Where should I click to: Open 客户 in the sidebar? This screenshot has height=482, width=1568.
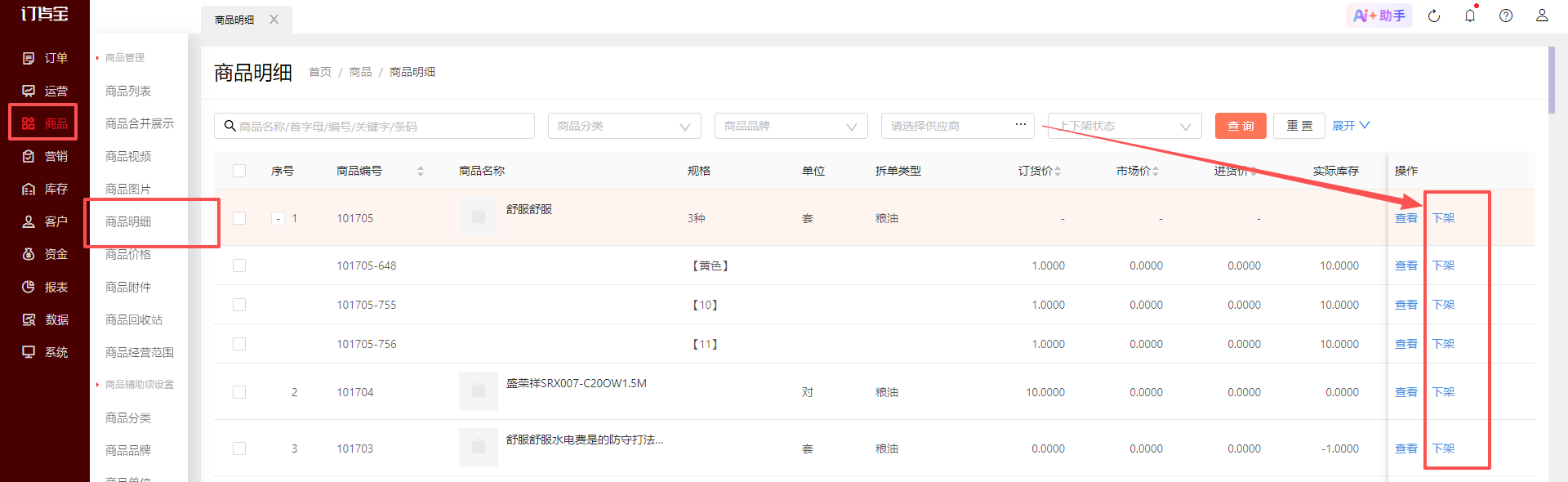(45, 221)
